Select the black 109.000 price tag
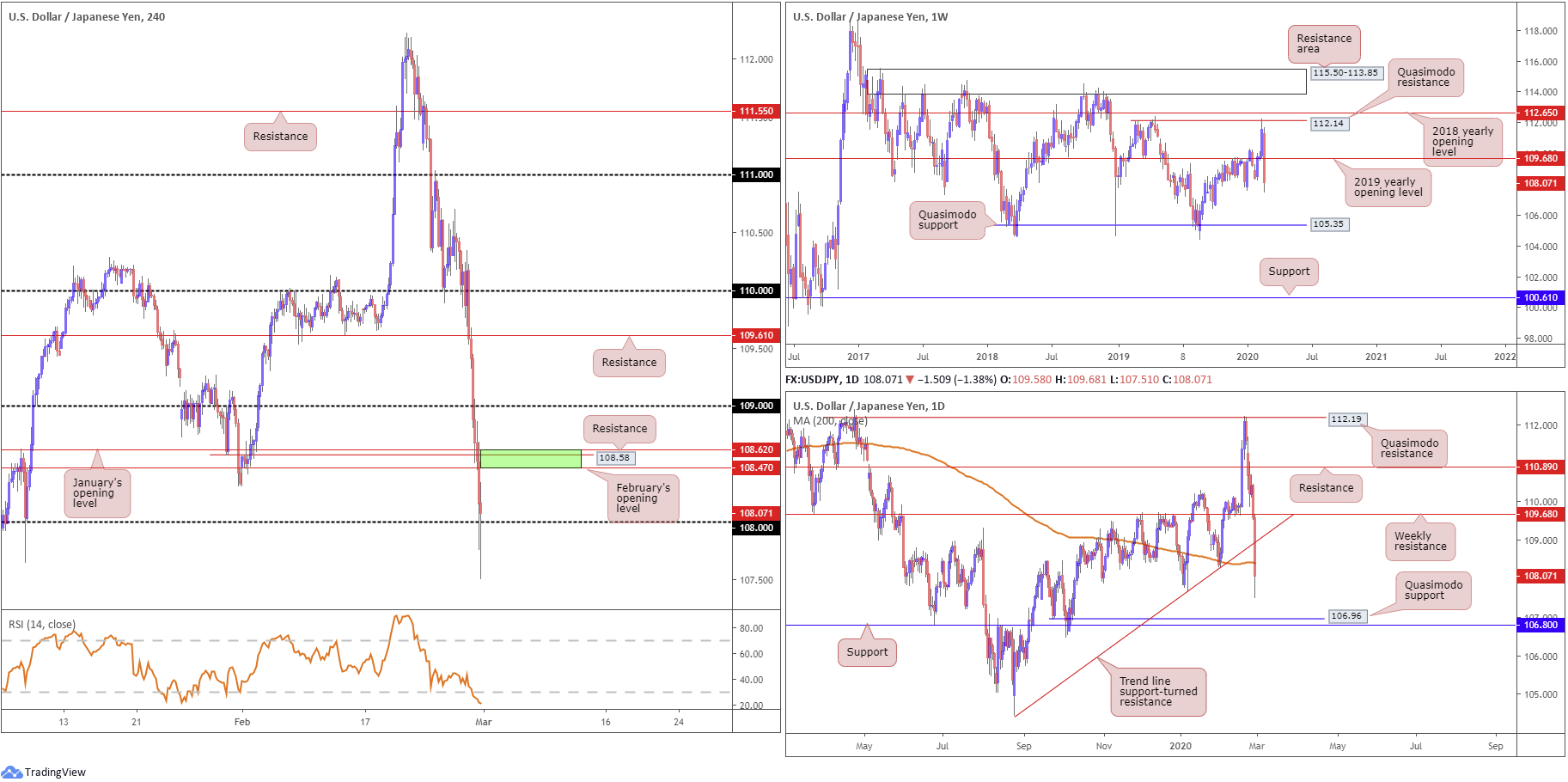The image size is (1568, 782). pyautogui.click(x=756, y=406)
